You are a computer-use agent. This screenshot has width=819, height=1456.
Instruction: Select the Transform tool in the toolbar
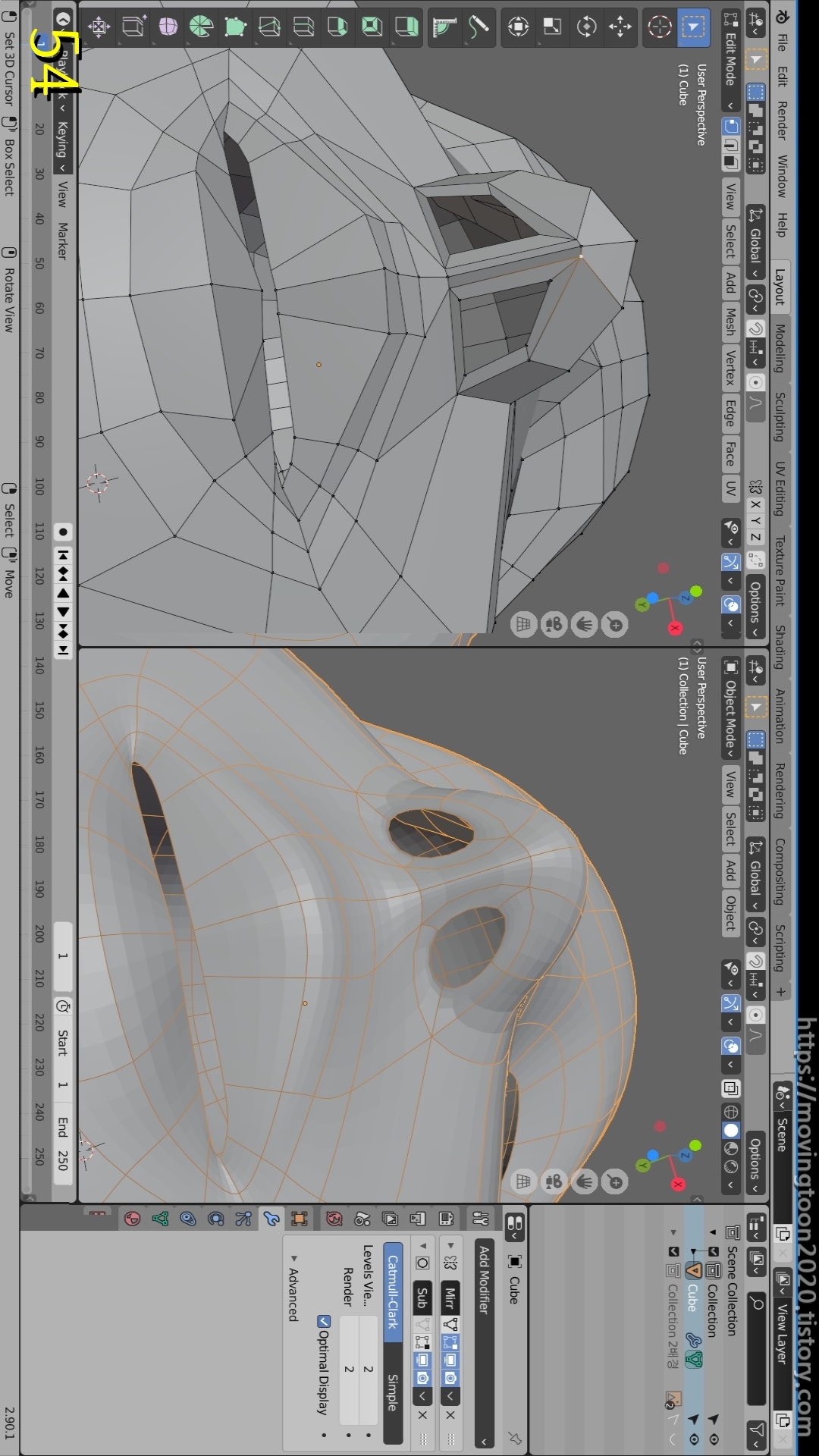click(518, 27)
